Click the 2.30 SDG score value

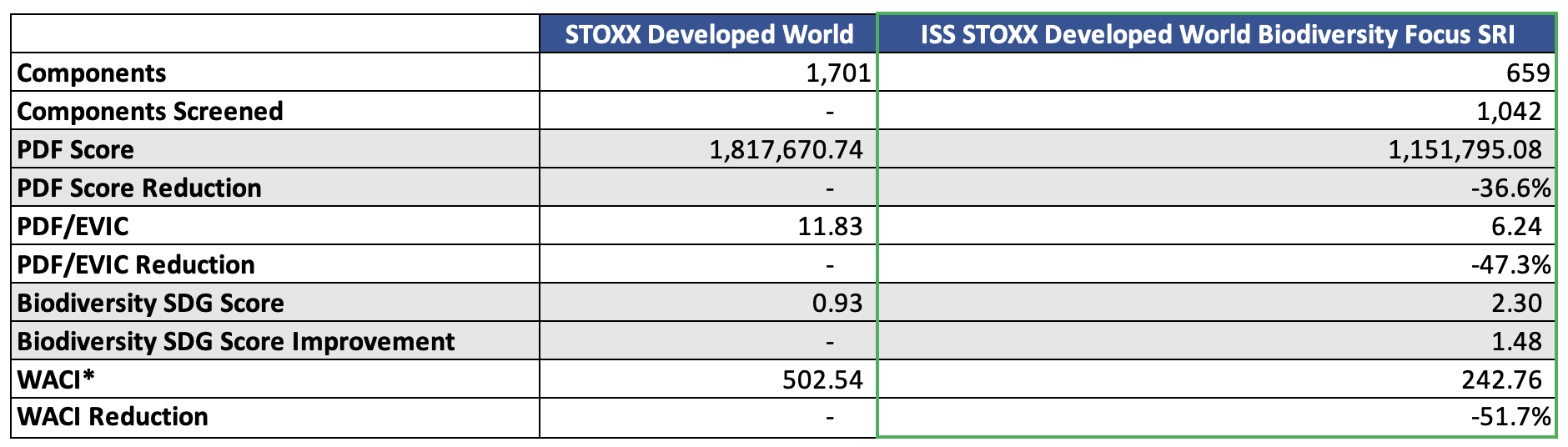point(1516,304)
